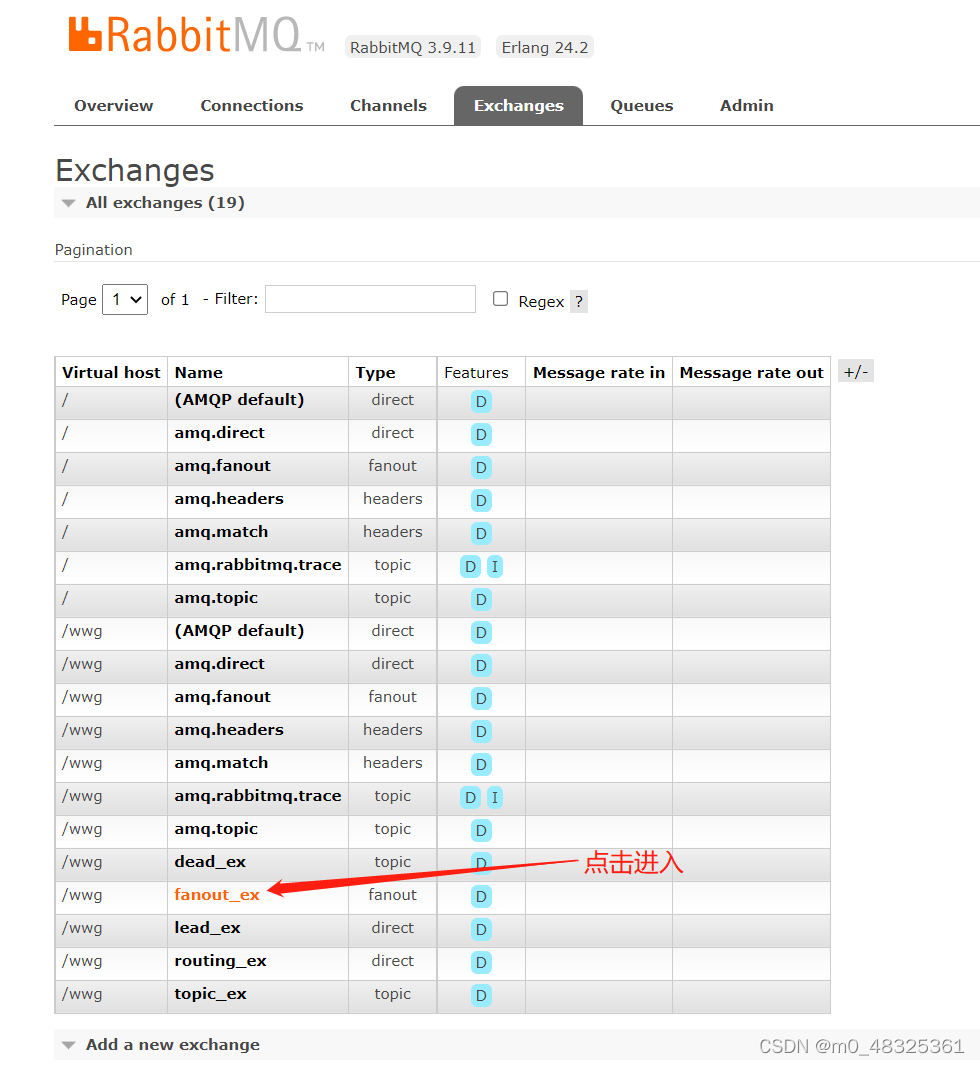Click the durable D badge for fanout_ex
The width and height of the screenshot is (980, 1065).
click(x=481, y=897)
